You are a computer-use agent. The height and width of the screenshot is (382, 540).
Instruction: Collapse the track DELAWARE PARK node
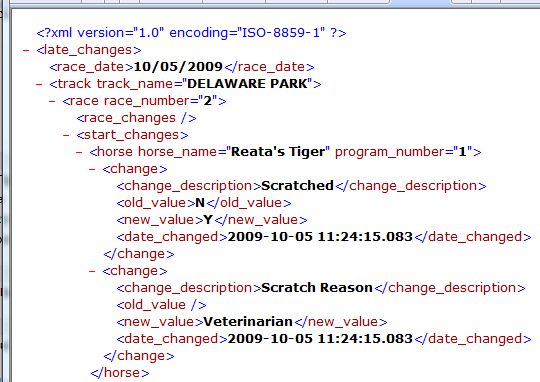39,84
